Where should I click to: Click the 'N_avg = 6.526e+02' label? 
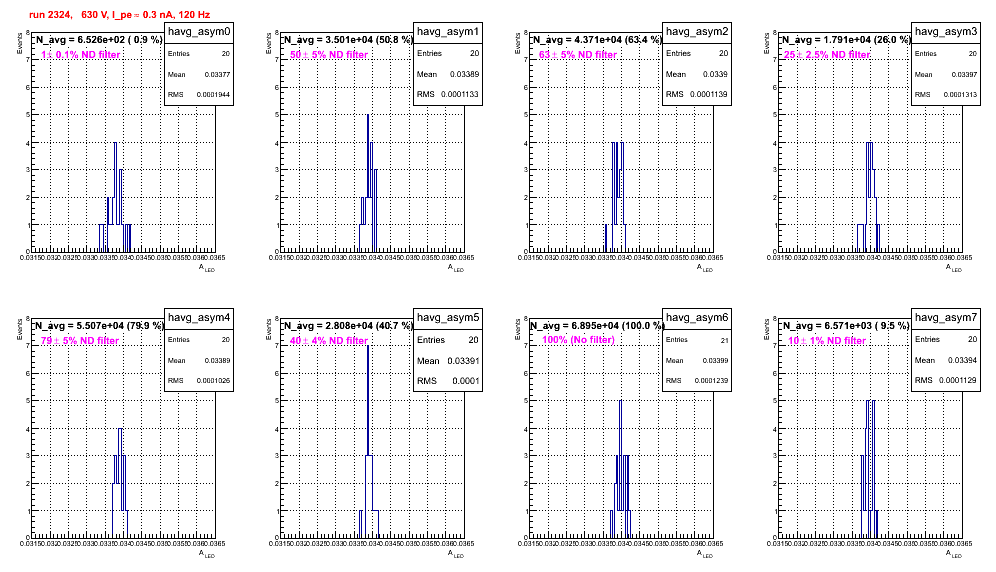[x=98, y=39]
